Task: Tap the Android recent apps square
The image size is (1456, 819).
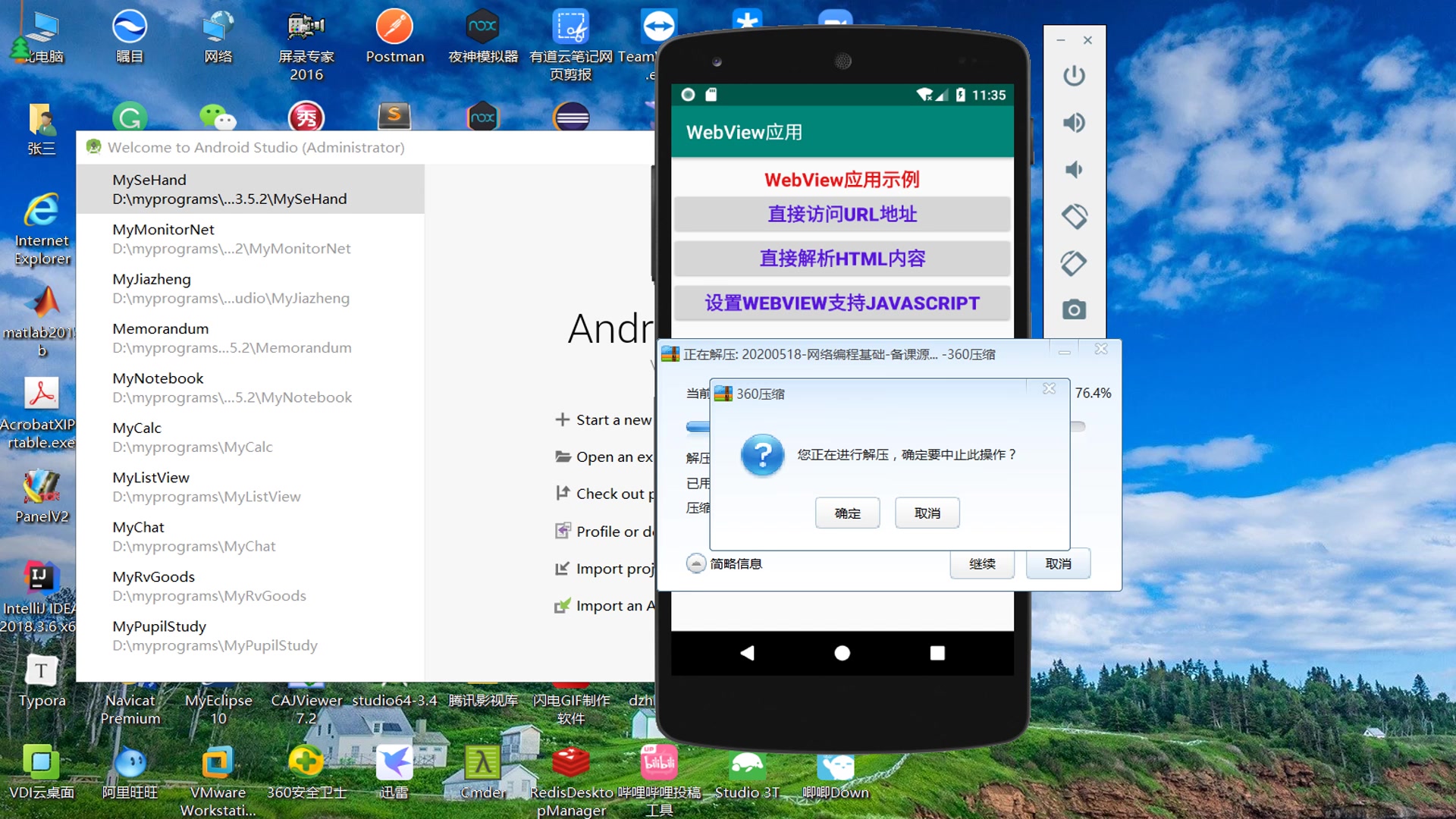Action: [x=937, y=653]
